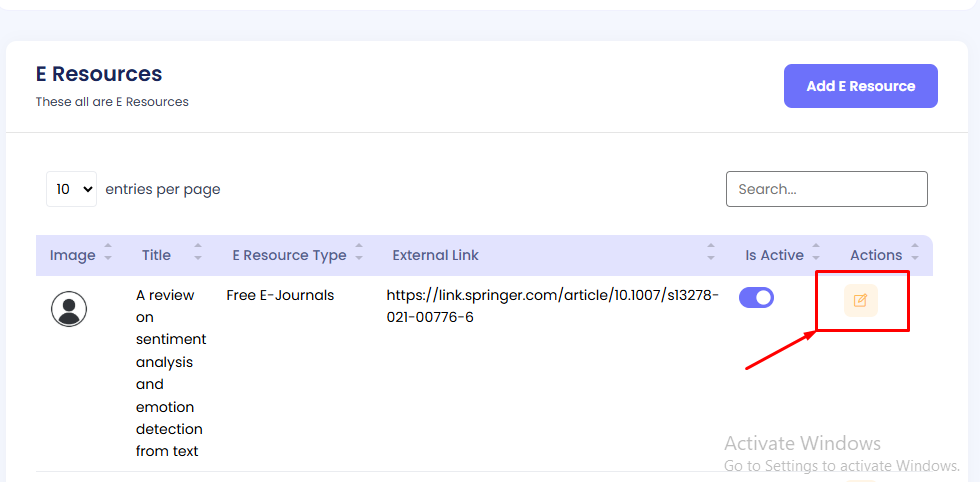The width and height of the screenshot is (980, 482).
Task: Click the Is Active column header label
Action: tap(774, 255)
